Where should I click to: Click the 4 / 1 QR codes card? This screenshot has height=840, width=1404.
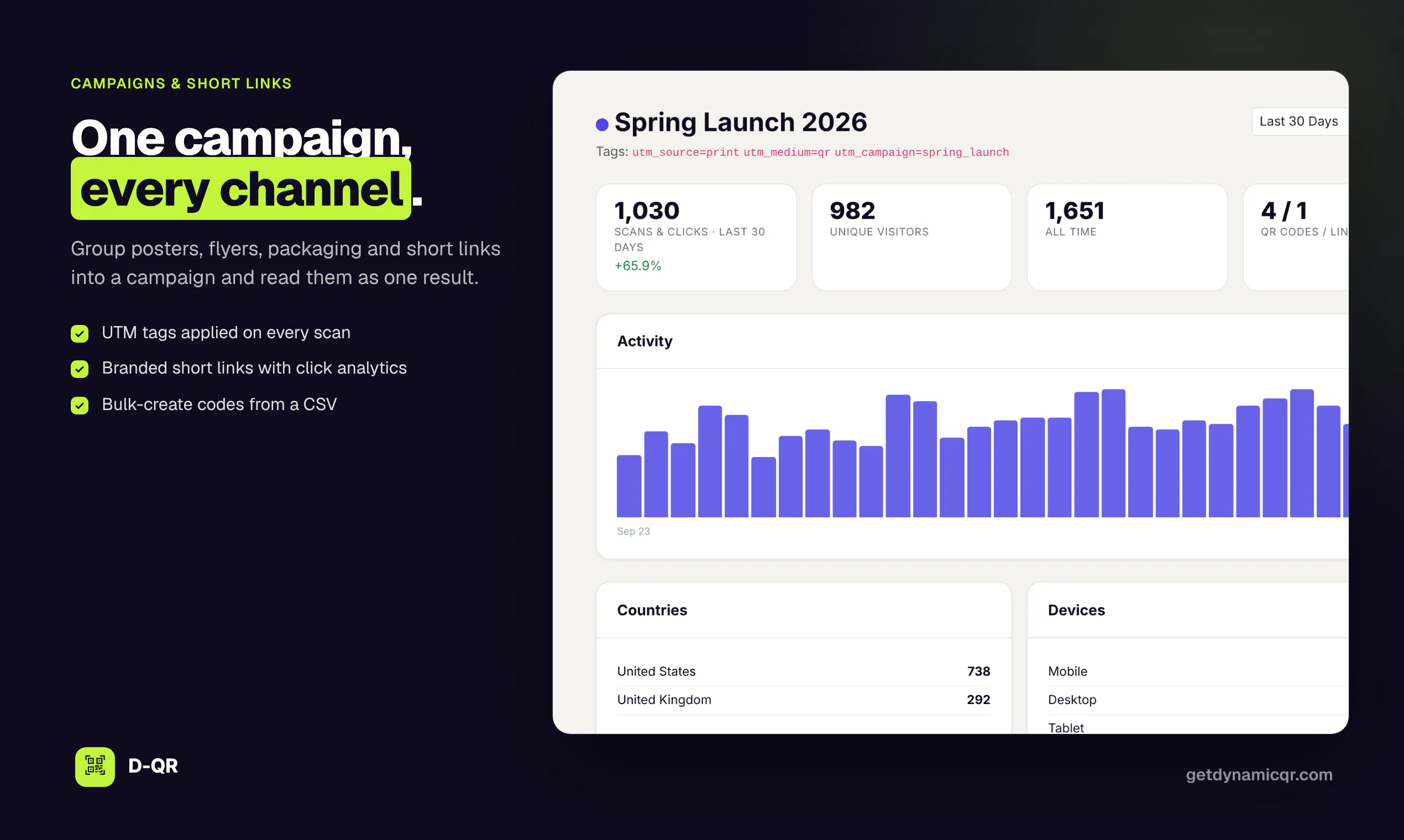click(x=1296, y=237)
